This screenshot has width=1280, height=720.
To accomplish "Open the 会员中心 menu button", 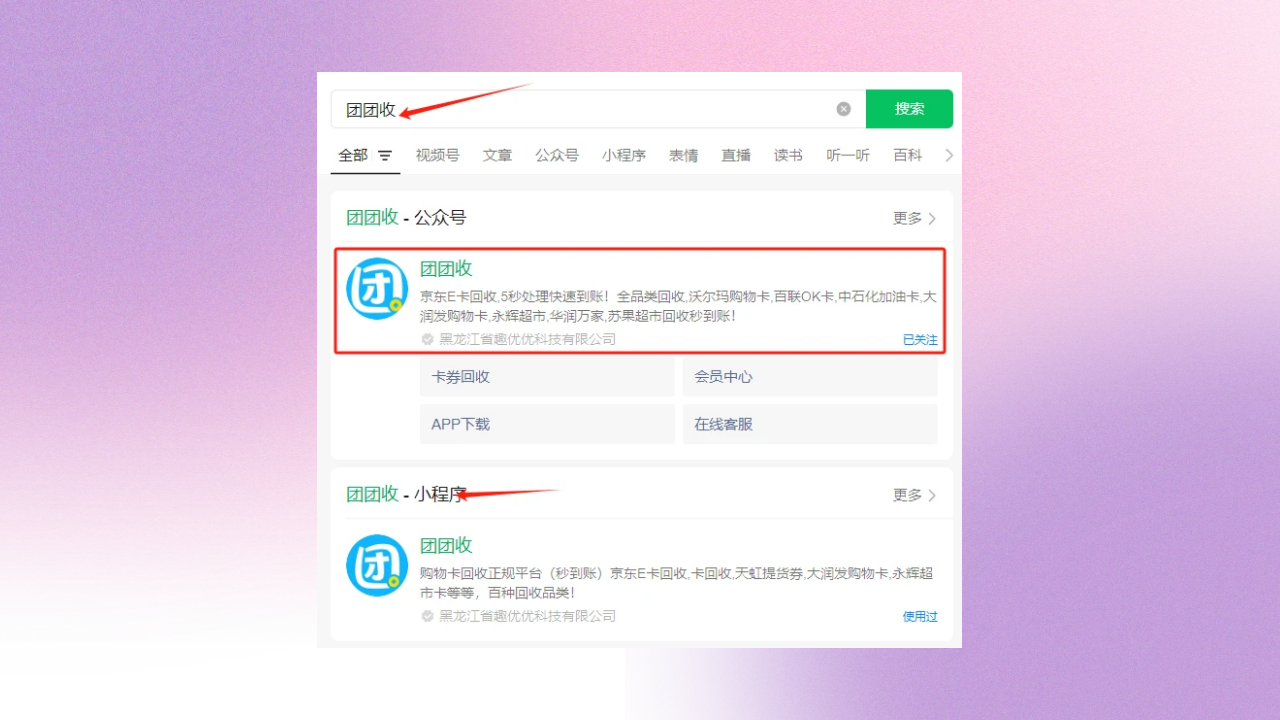I will (x=810, y=377).
